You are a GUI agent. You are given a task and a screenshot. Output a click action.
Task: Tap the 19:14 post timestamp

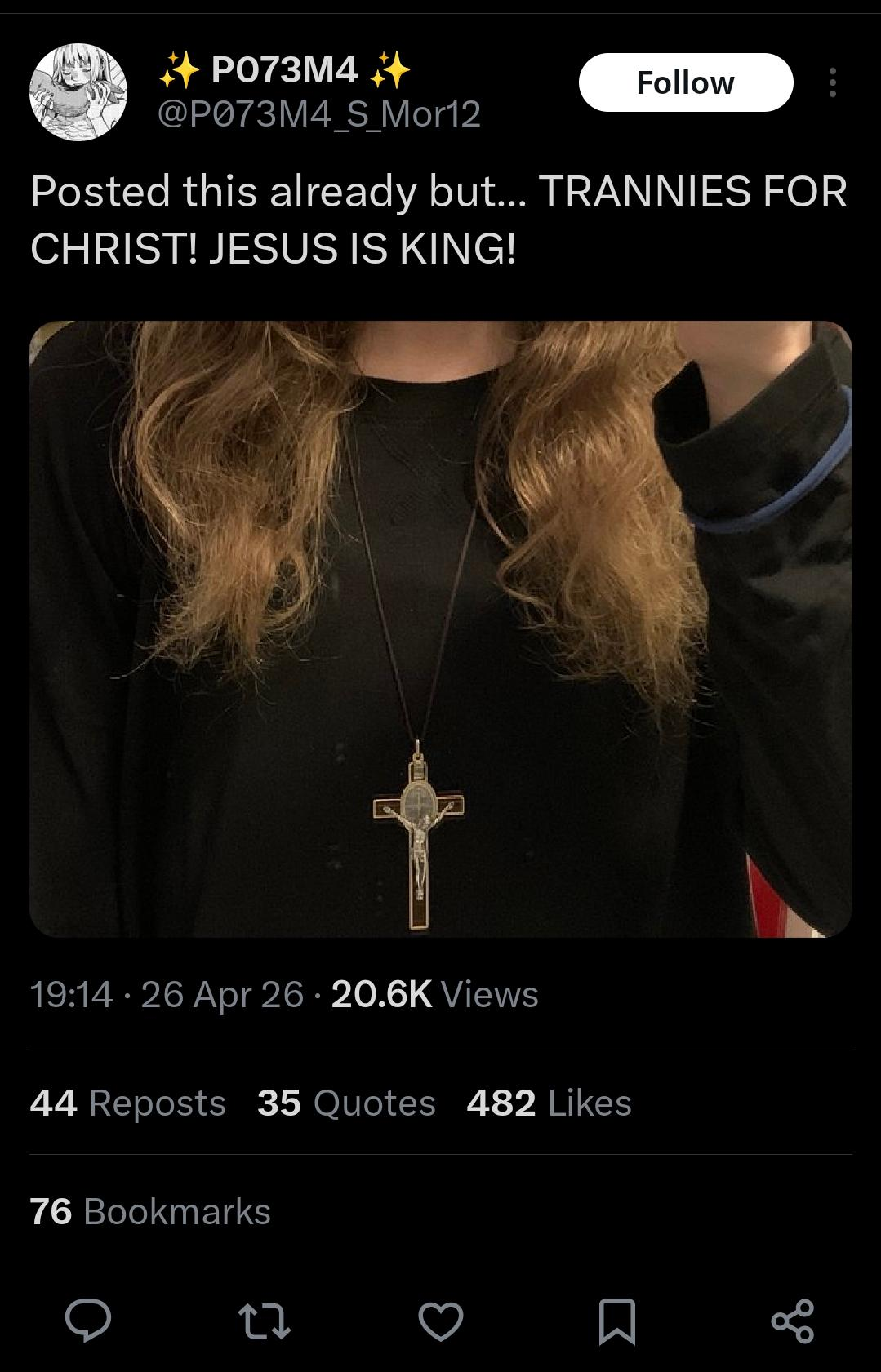click(71, 994)
